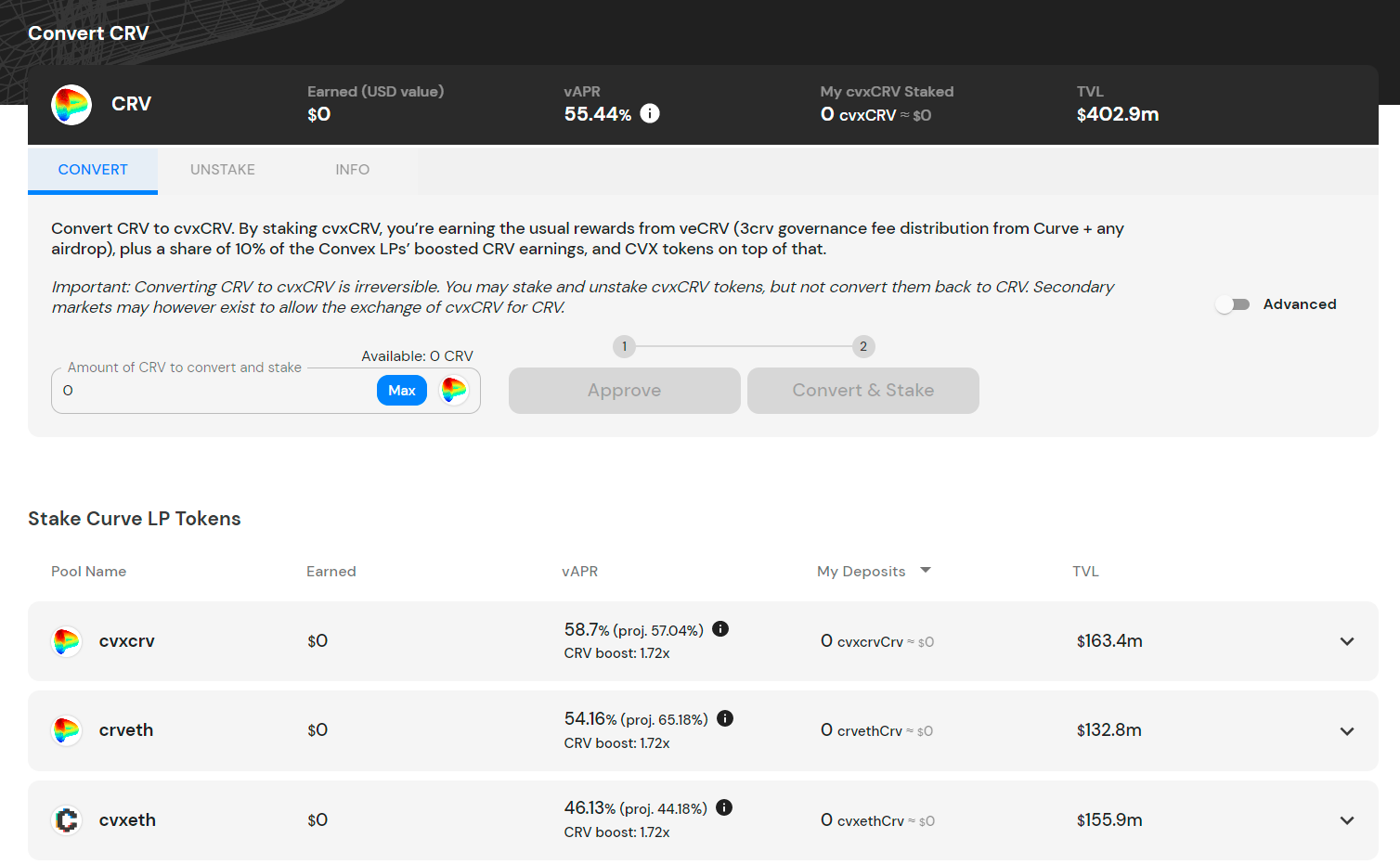Screen dimensions: 1400x864
Task: Open the INFO tab
Action: click(352, 170)
